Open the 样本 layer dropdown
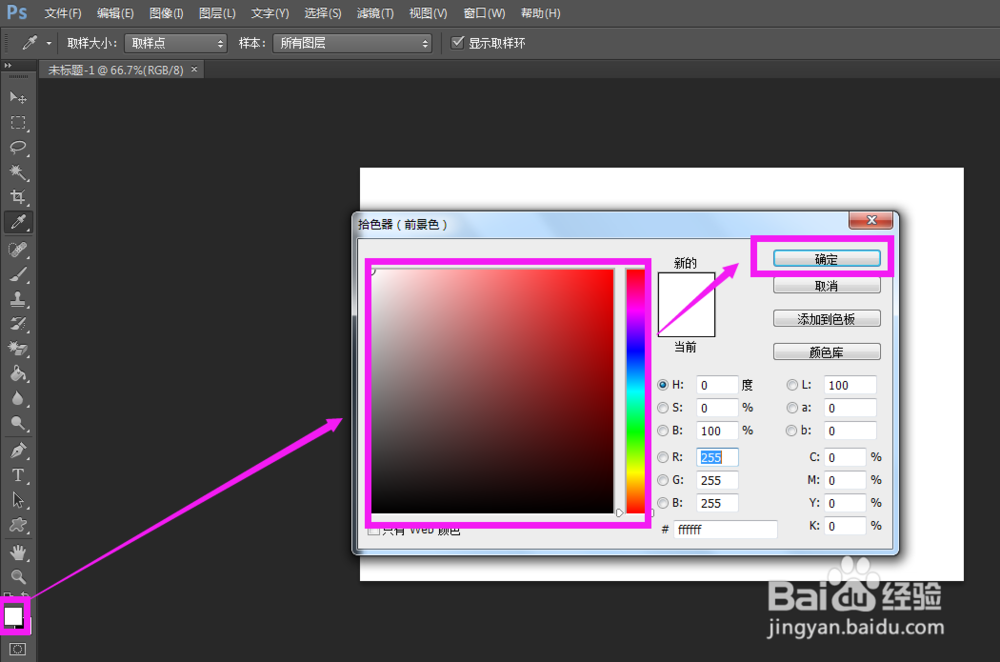The image size is (1000, 662). (352, 42)
